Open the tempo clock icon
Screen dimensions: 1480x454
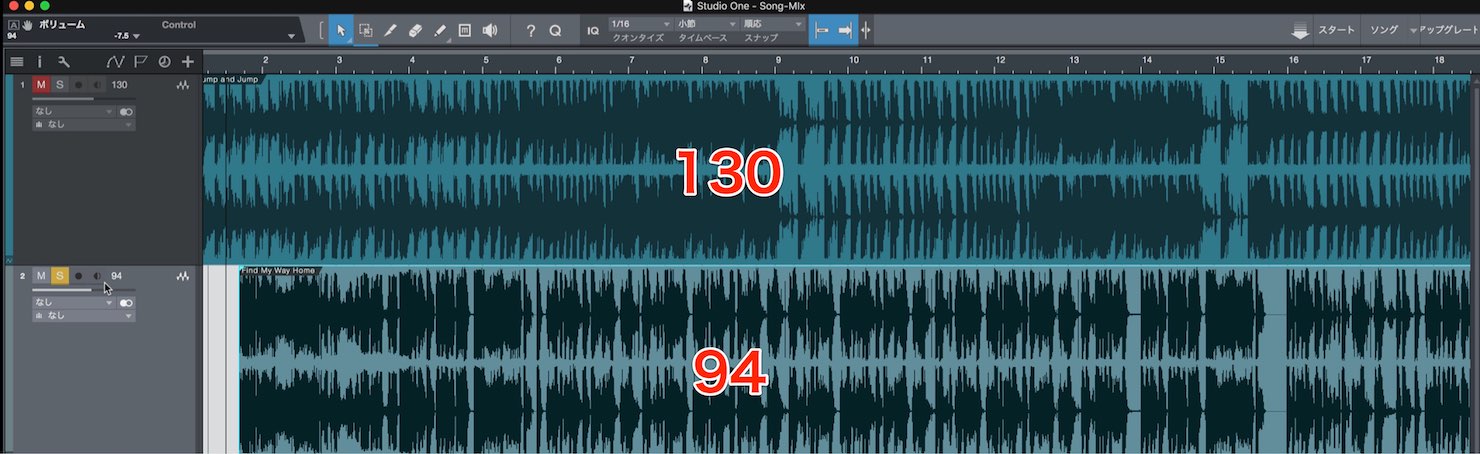click(164, 61)
